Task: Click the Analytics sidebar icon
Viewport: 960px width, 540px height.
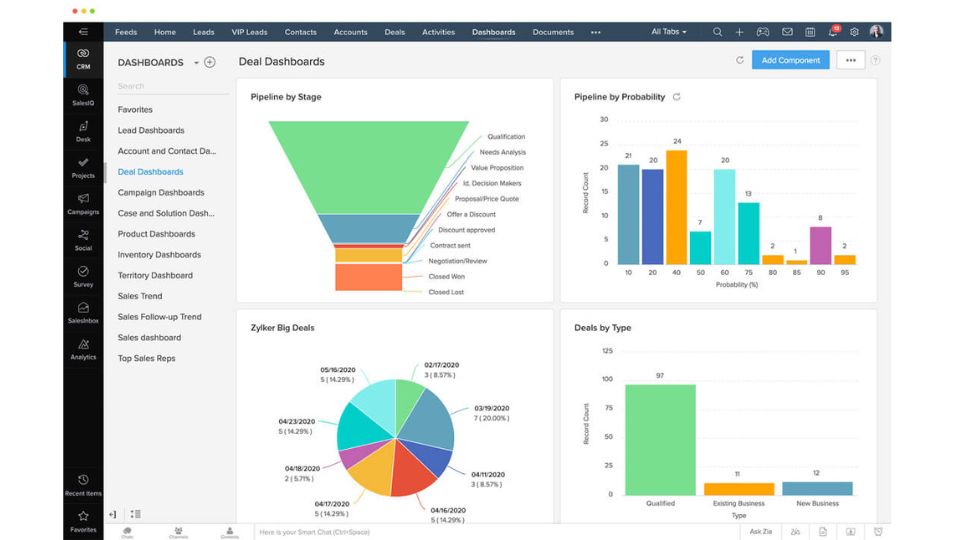Action: [x=83, y=347]
